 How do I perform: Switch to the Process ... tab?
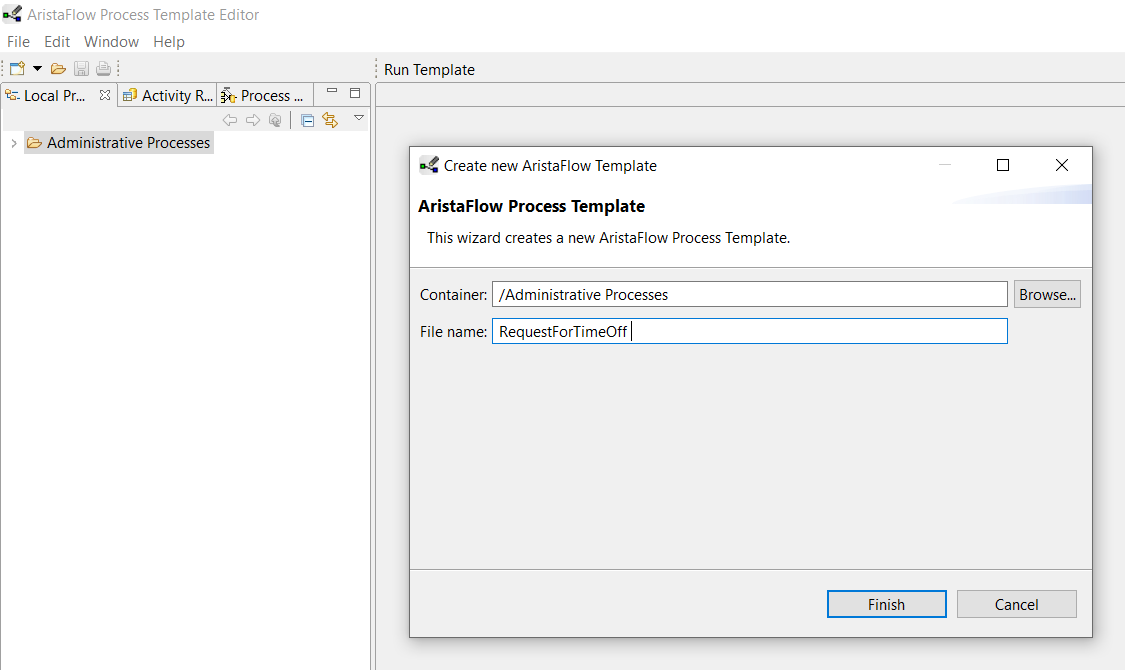pos(263,95)
